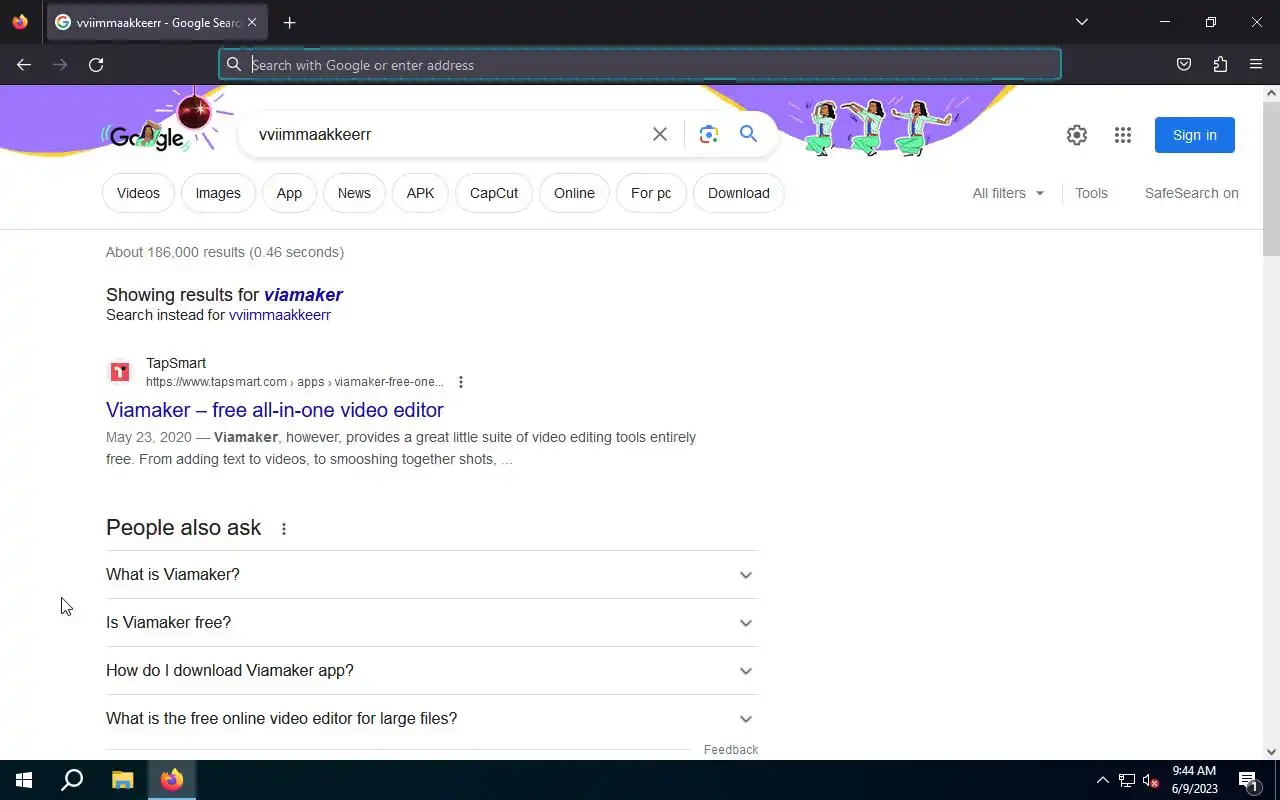Open People also ask options menu
Viewport: 1280px width, 800px height.
point(284,529)
